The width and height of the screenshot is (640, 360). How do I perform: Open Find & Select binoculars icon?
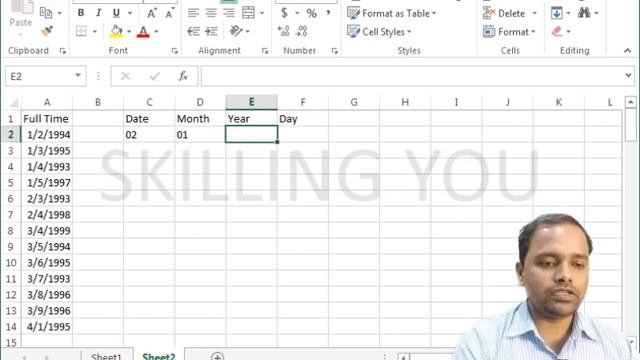click(x=584, y=13)
